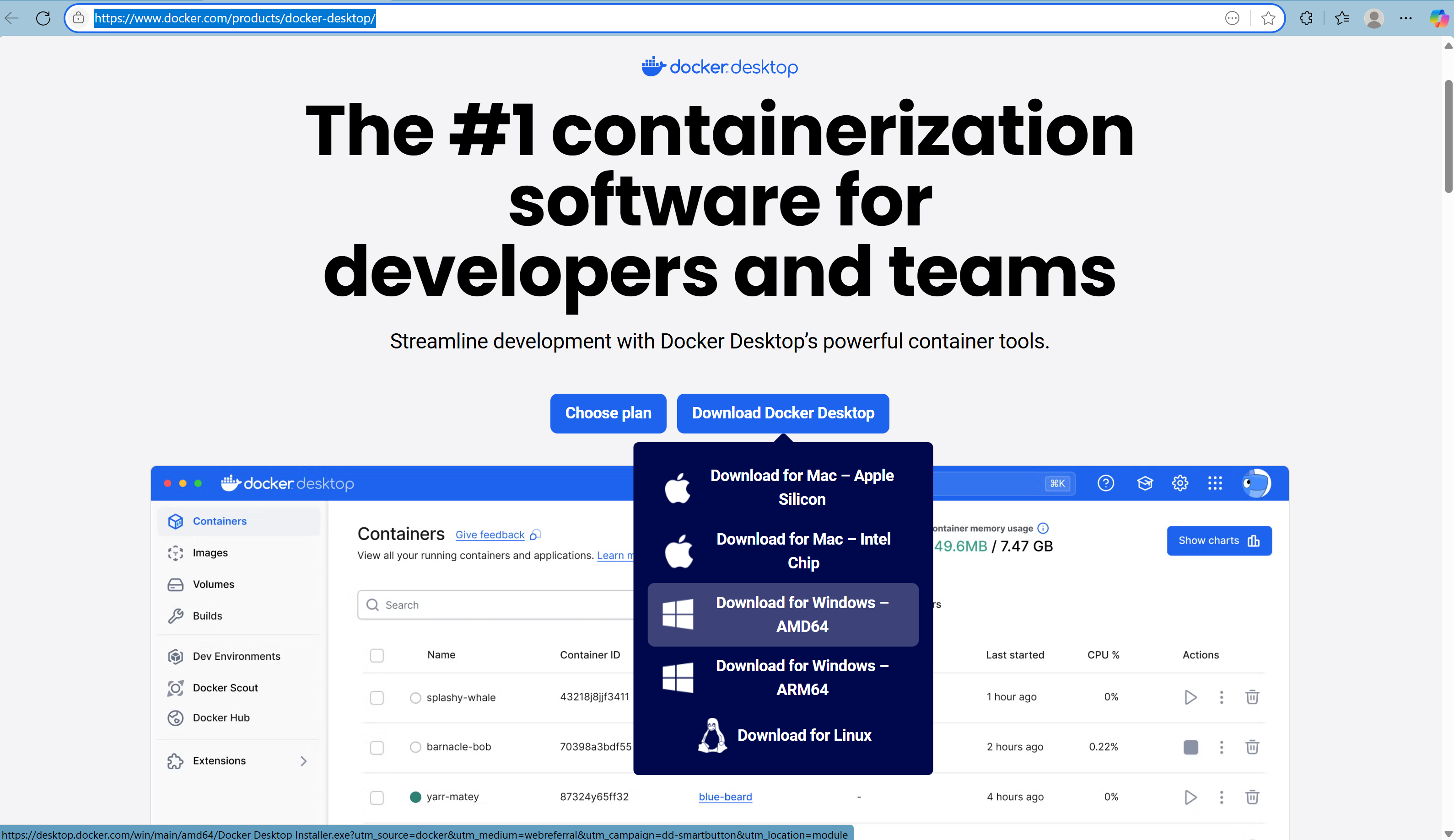Image resolution: width=1454 pixels, height=840 pixels.
Task: Open the Give feedback link
Action: pyautogui.click(x=489, y=535)
